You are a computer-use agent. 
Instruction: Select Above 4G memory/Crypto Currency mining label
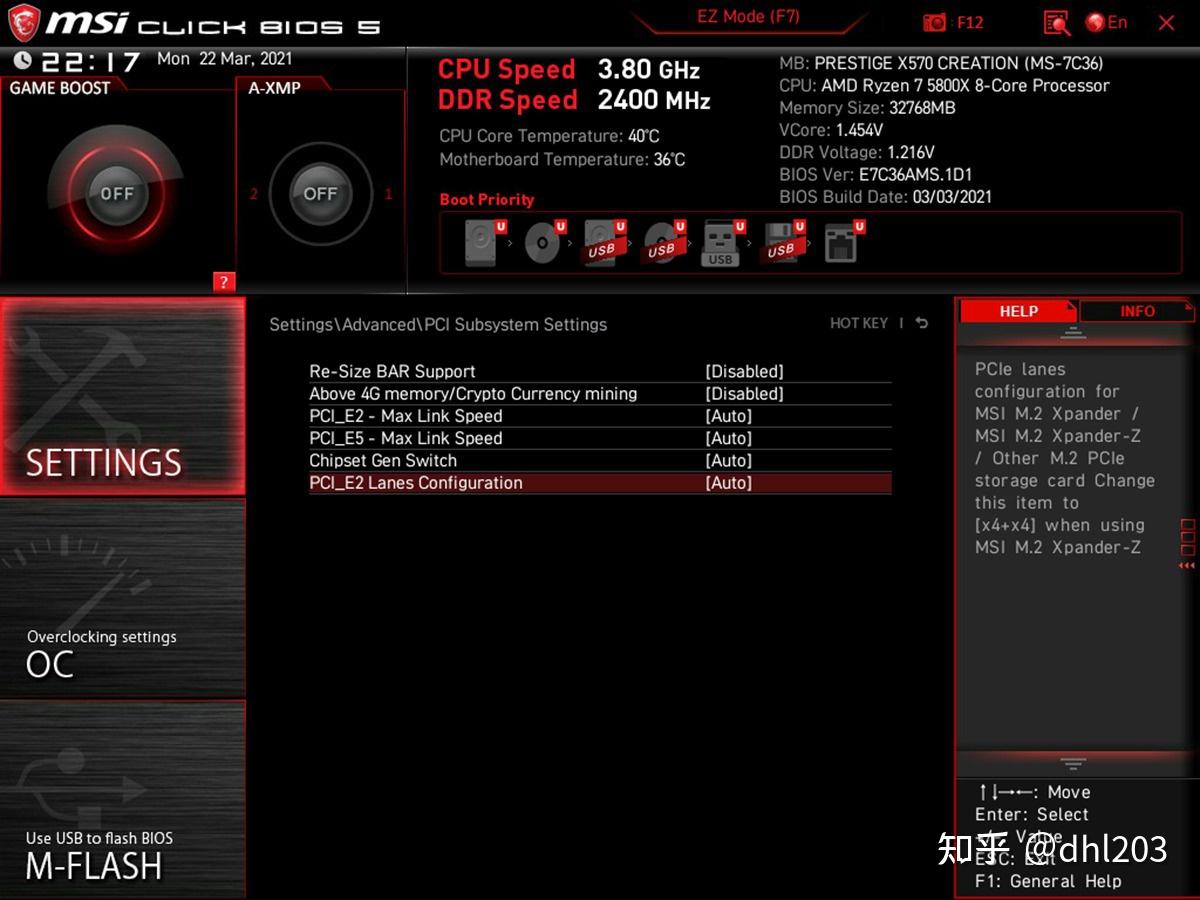tap(473, 393)
